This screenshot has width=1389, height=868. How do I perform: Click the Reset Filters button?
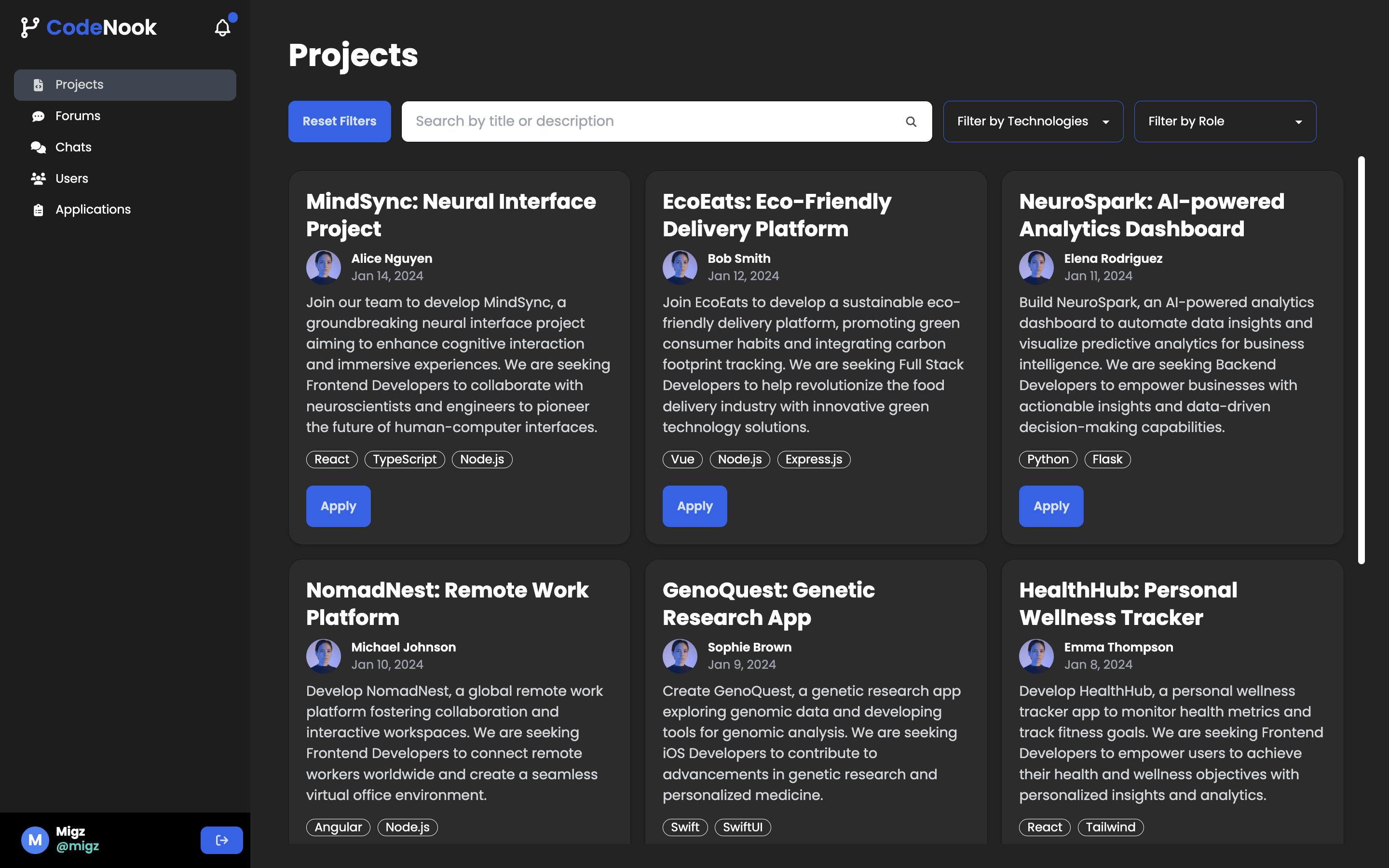339,121
